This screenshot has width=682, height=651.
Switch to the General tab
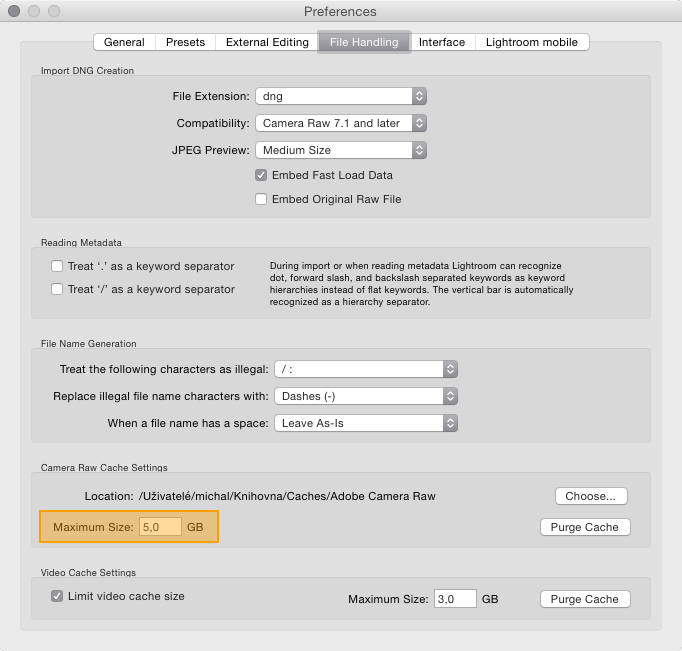124,42
